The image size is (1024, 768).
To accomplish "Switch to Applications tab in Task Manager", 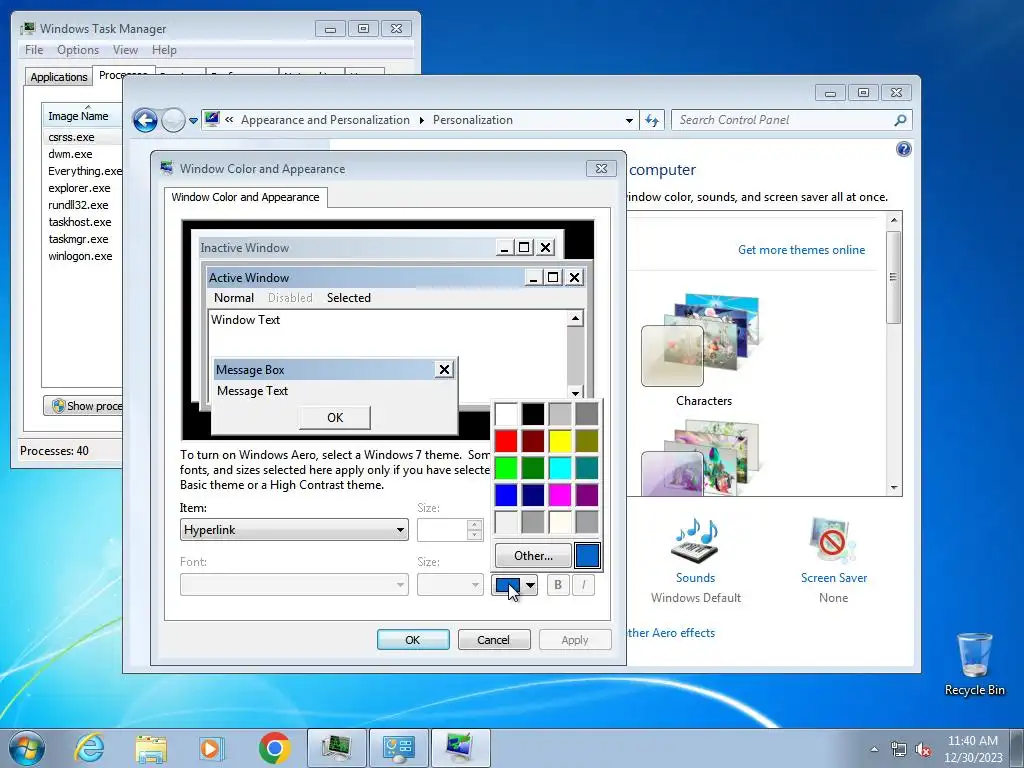I will pyautogui.click(x=59, y=77).
